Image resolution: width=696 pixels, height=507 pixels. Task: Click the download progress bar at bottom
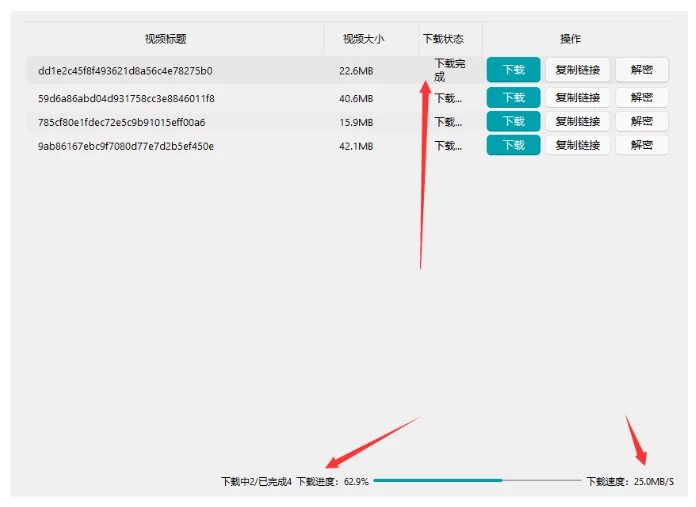click(x=476, y=481)
